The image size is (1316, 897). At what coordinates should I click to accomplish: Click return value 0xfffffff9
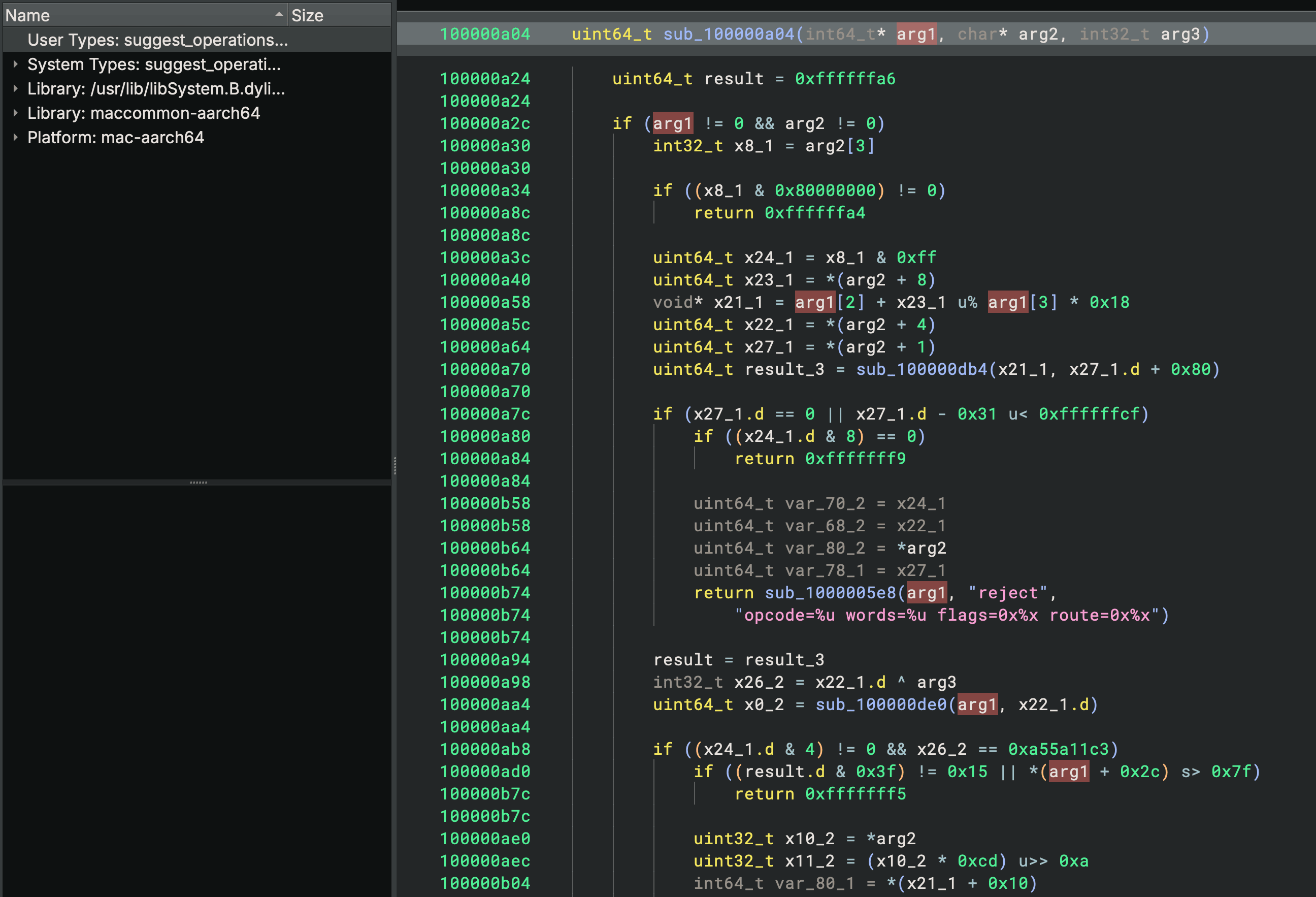[856, 459]
